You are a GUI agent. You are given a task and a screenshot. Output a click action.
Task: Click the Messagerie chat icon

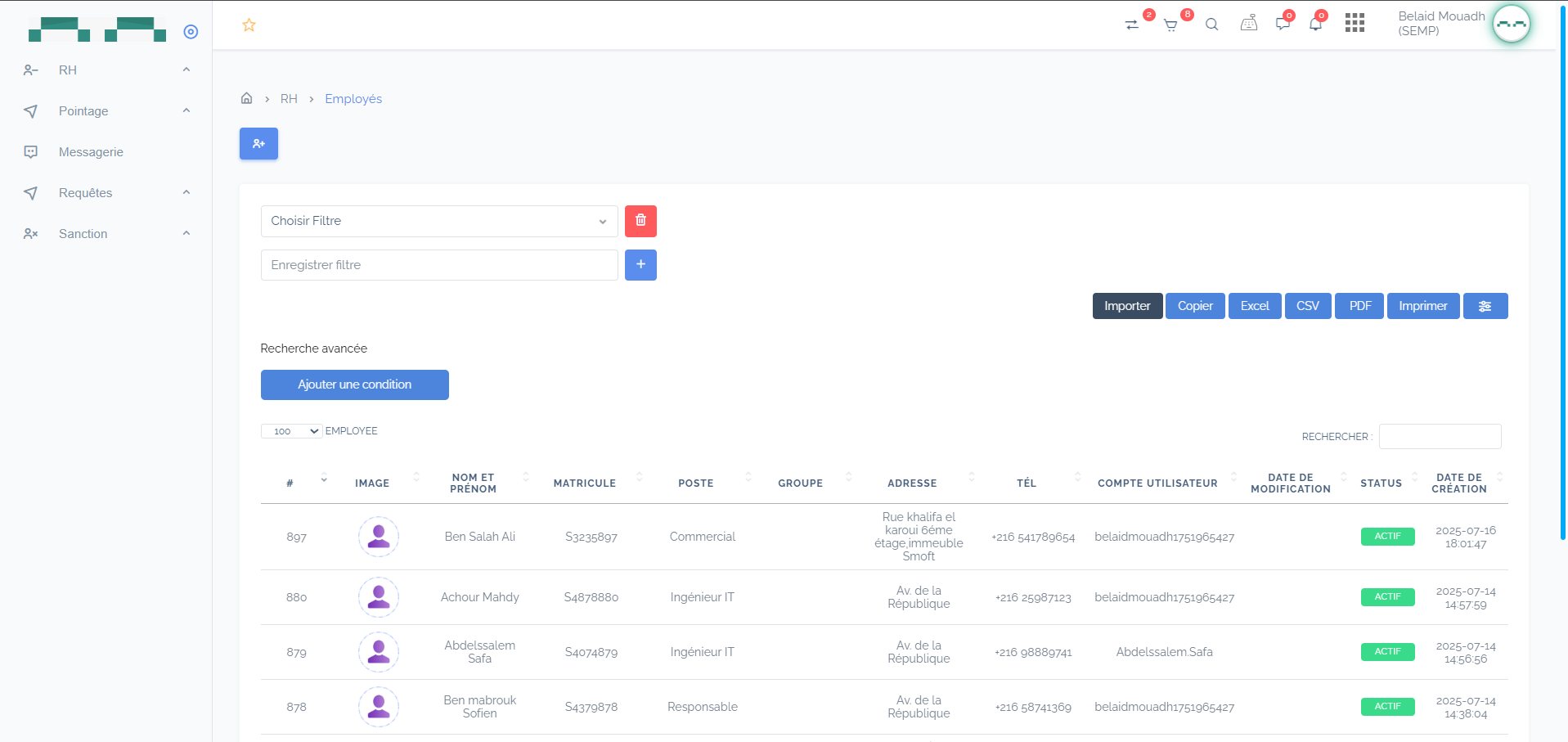31,152
